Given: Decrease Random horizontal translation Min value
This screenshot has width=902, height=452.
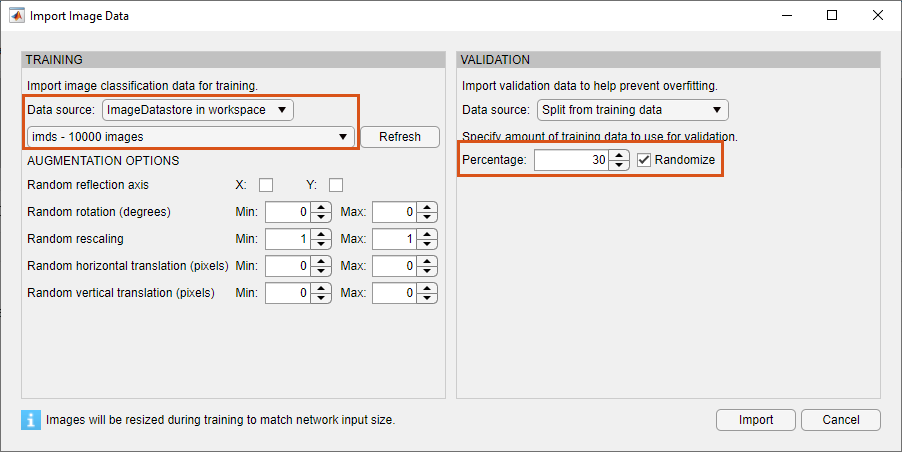Looking at the screenshot, I should pos(320,271).
